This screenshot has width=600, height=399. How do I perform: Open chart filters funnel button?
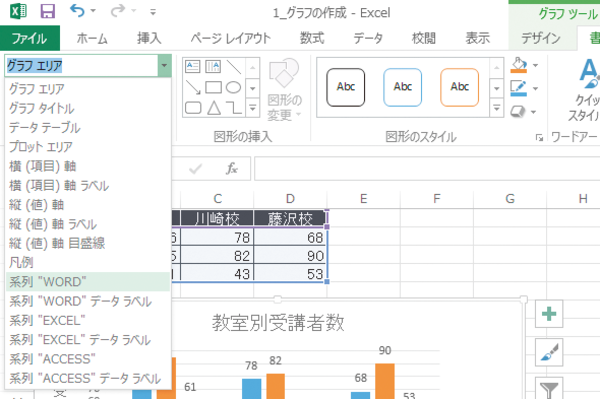point(549,388)
